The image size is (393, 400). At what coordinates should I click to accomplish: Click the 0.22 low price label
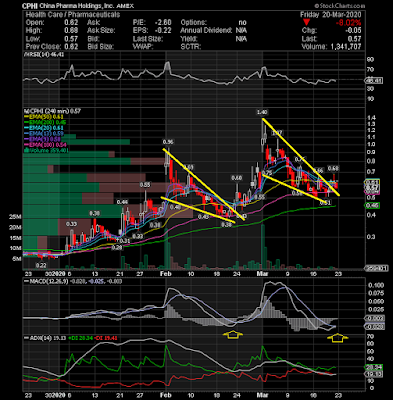(x=41, y=265)
